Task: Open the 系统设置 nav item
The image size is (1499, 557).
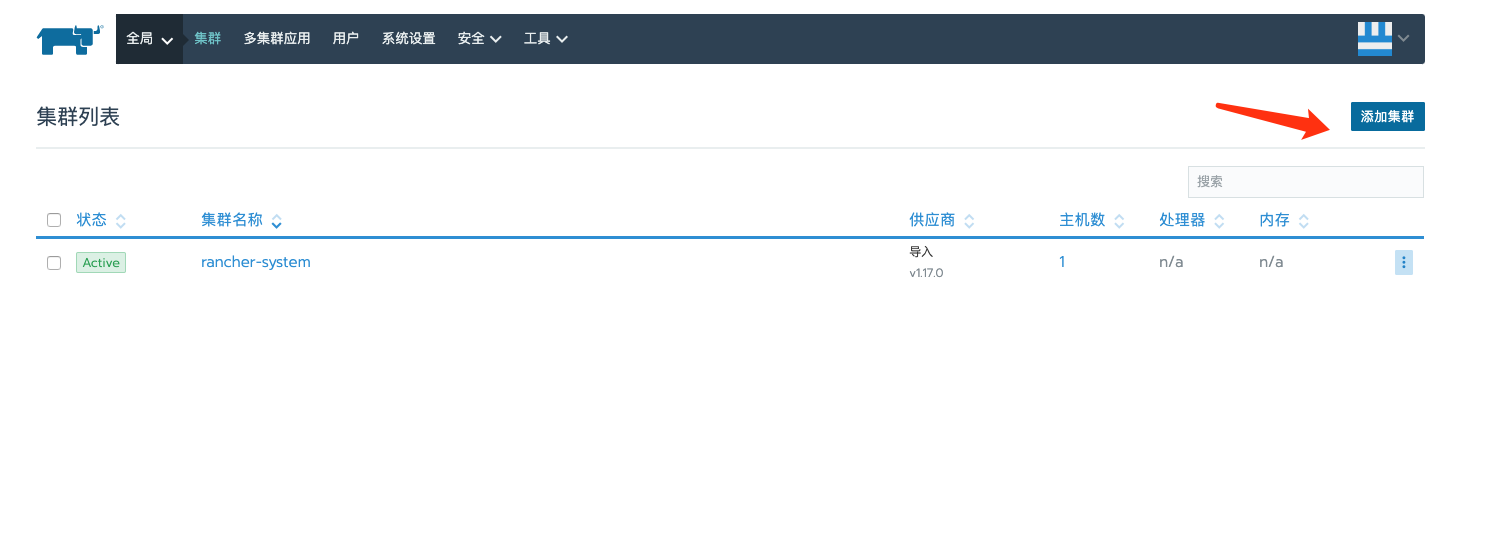Action: [x=408, y=39]
